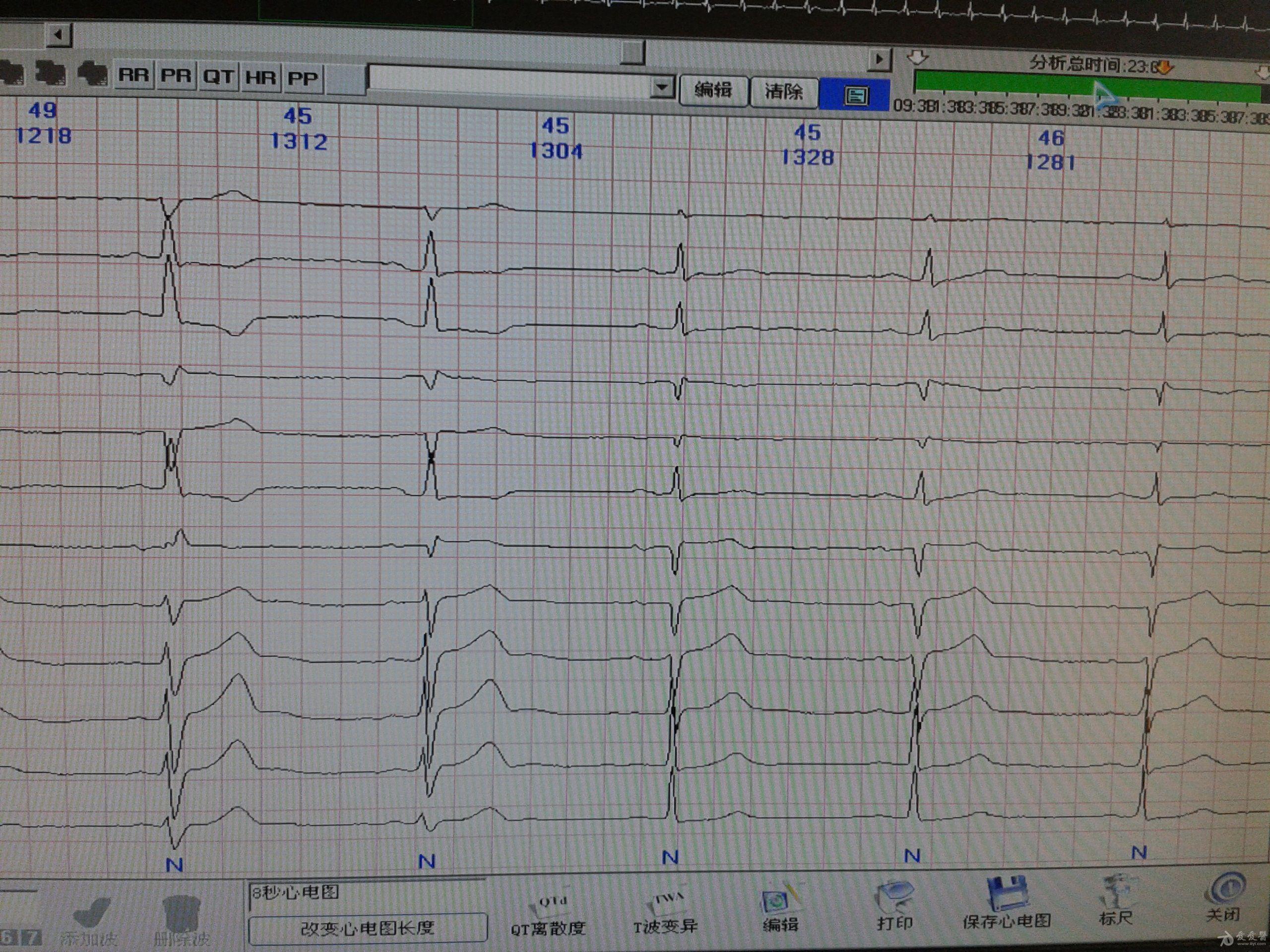Select the fourth N beat label
Image resolution: width=1270 pixels, height=952 pixels.
(912, 856)
